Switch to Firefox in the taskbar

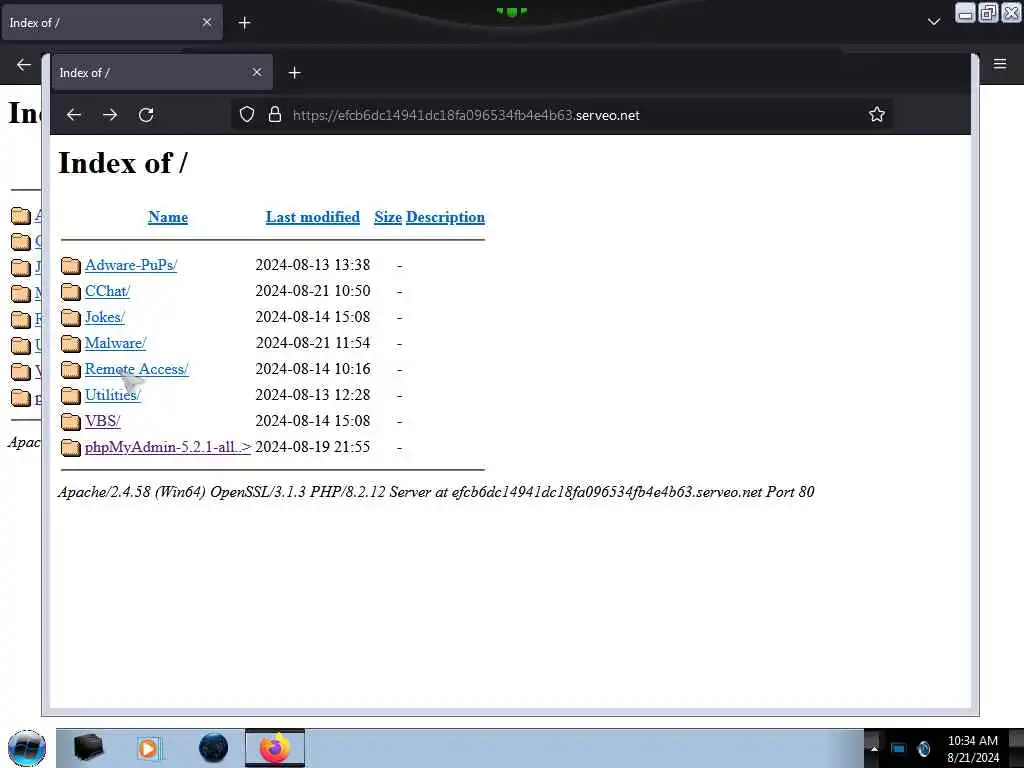point(275,748)
